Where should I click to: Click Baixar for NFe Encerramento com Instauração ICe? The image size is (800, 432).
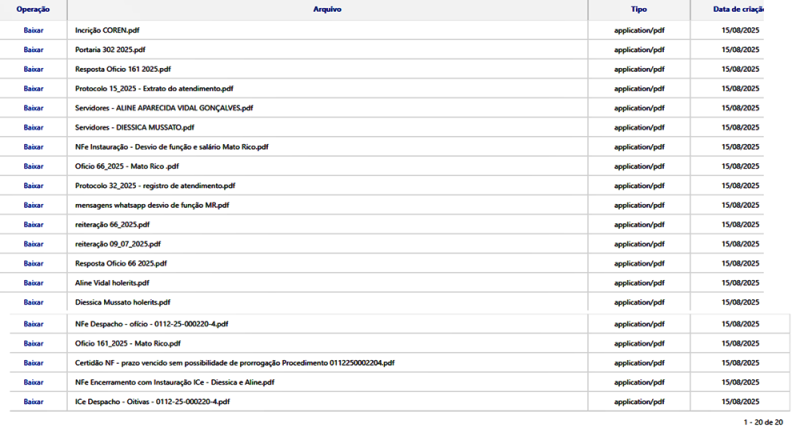point(33,382)
